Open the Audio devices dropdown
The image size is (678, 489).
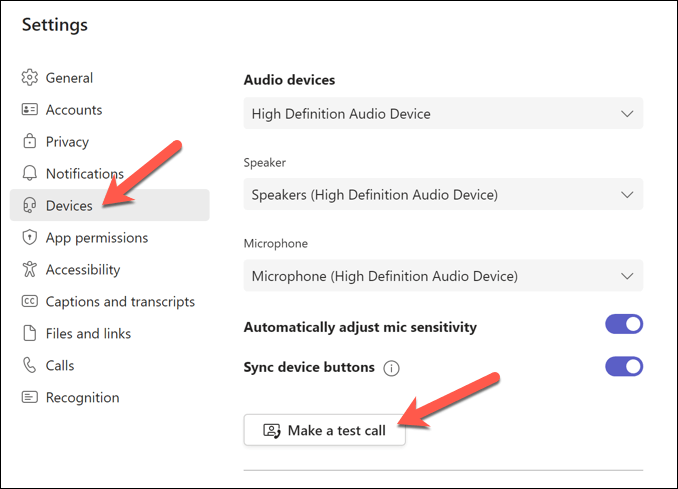click(x=443, y=114)
